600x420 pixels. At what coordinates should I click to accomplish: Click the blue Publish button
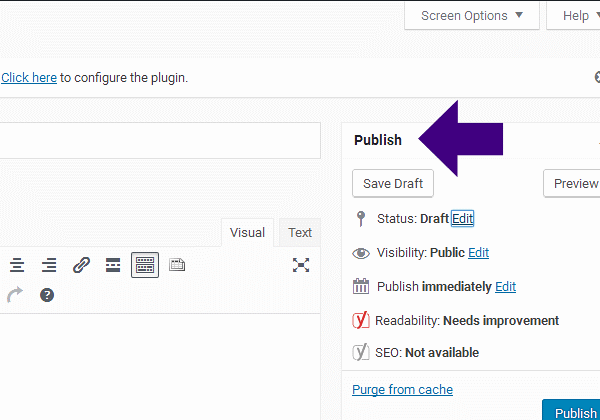click(574, 412)
